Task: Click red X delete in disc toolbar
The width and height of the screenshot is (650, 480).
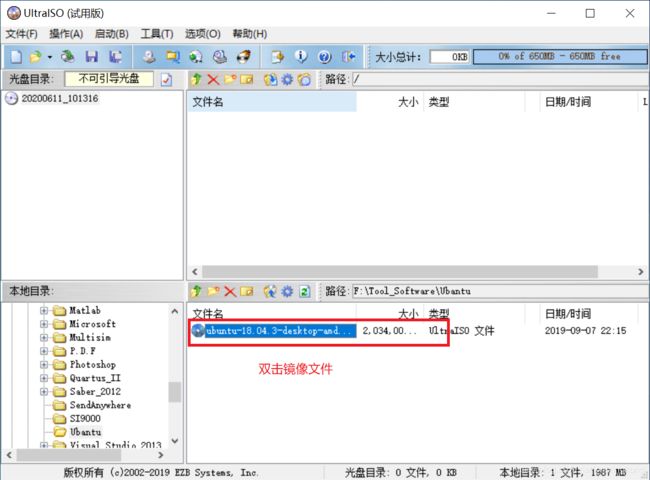Action: 213,79
